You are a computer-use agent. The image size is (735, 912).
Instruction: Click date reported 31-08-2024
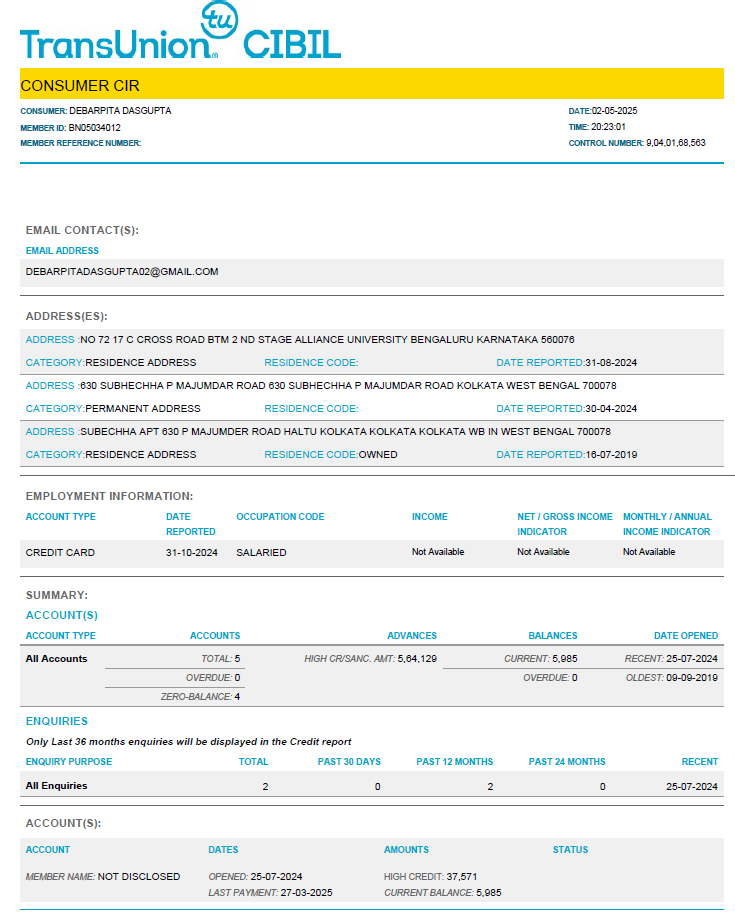coord(611,362)
